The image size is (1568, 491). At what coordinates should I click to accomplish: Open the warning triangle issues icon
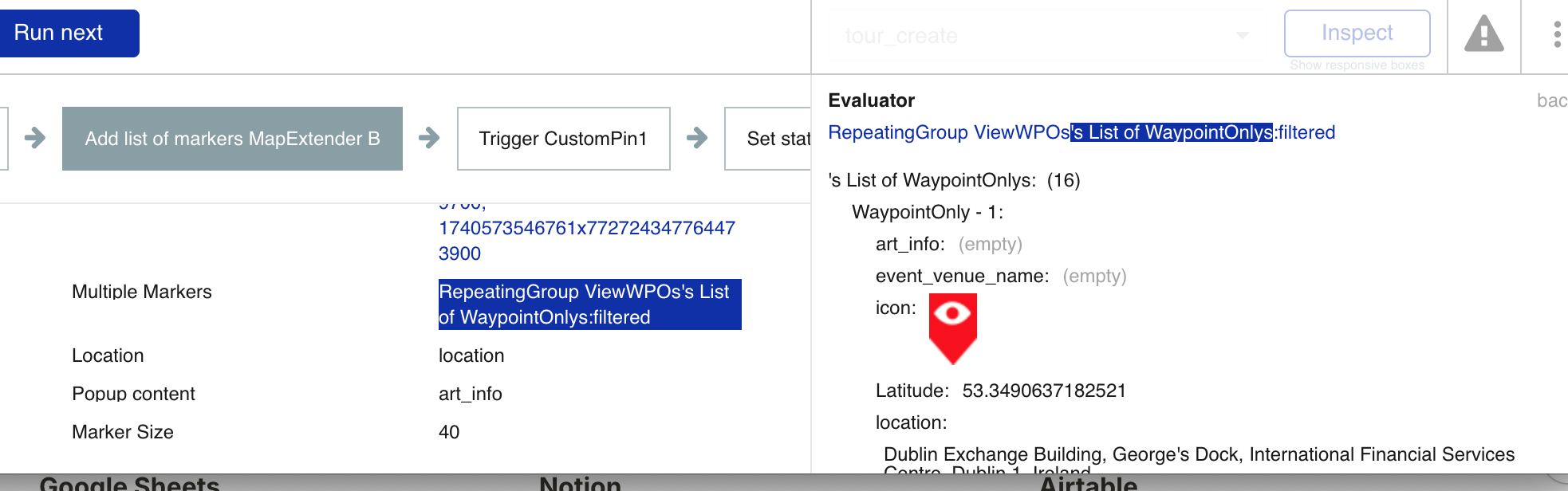pyautogui.click(x=1483, y=35)
